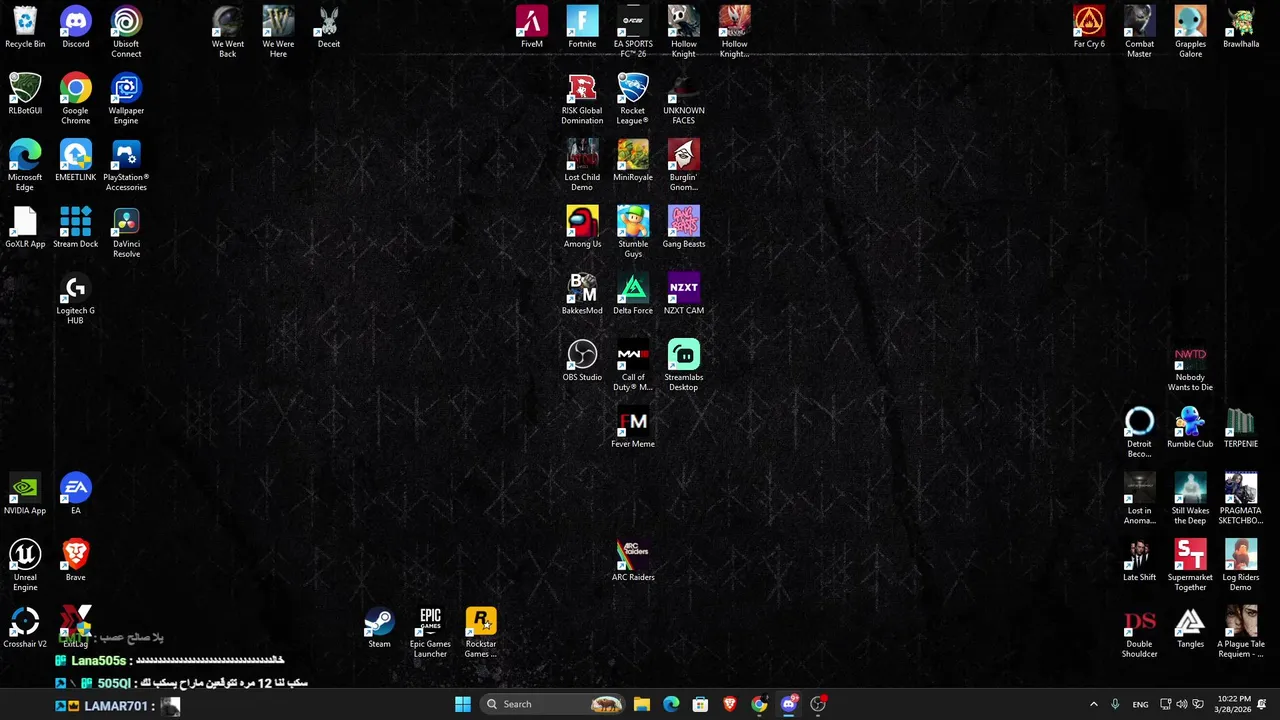Click the Steam desktop shortcut

pyautogui.click(x=379, y=628)
